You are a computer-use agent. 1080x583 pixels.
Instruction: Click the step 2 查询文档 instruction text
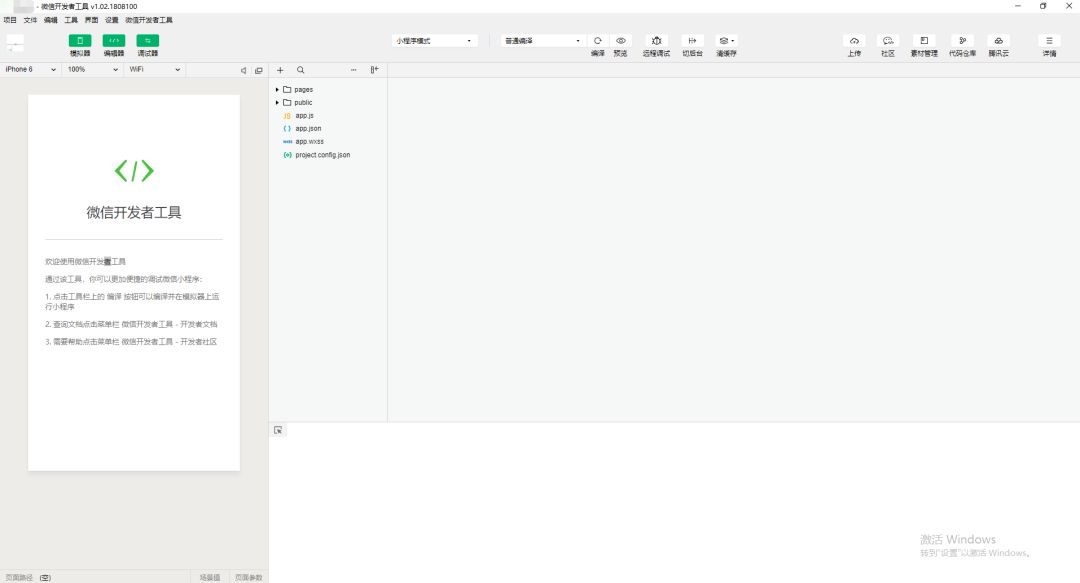[131, 324]
